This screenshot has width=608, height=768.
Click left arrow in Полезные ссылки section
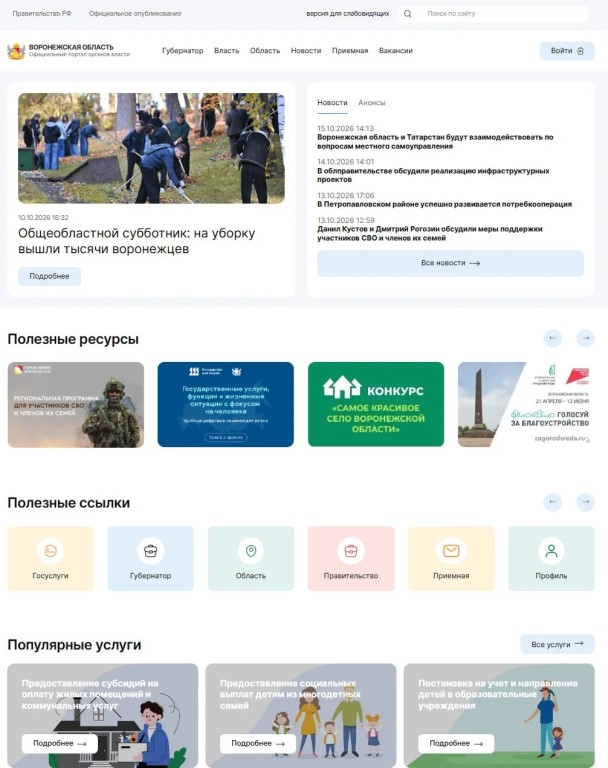click(x=553, y=502)
